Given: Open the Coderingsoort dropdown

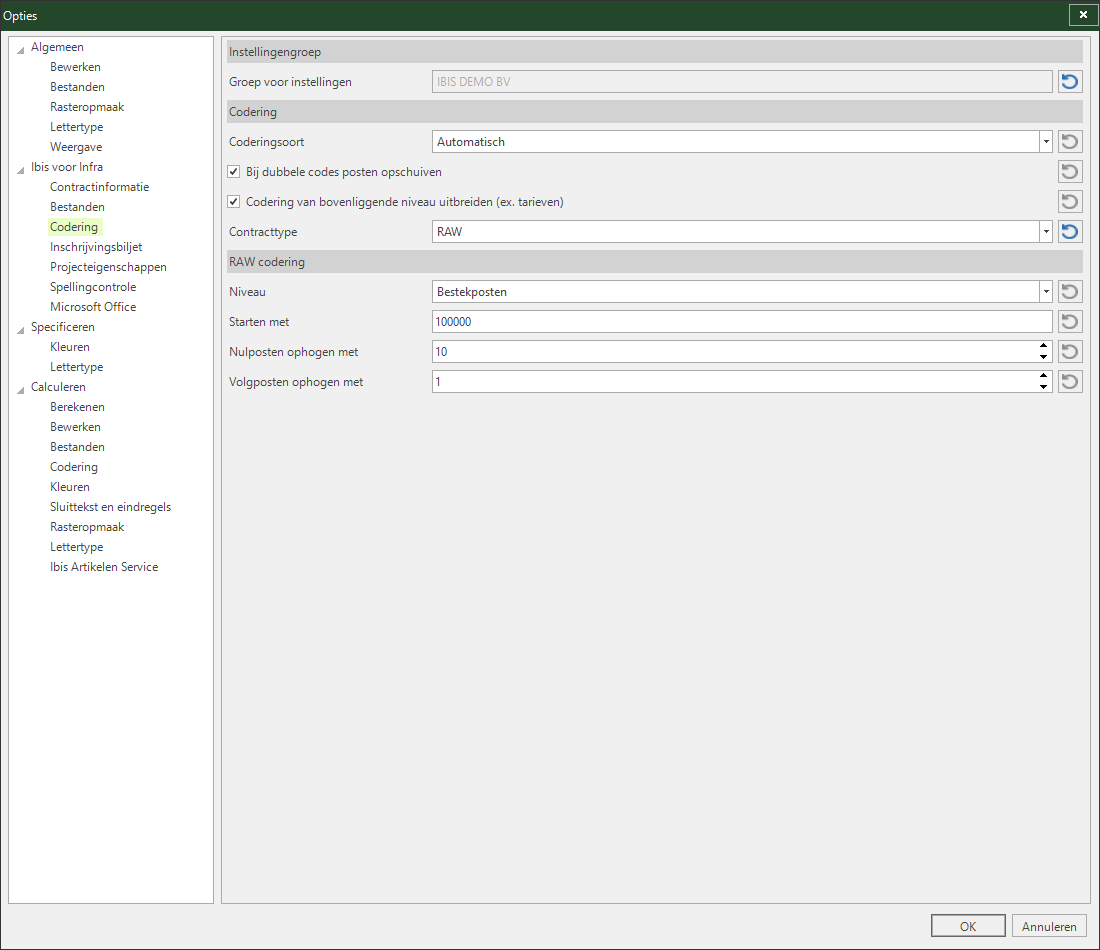Looking at the screenshot, I should [x=1045, y=142].
